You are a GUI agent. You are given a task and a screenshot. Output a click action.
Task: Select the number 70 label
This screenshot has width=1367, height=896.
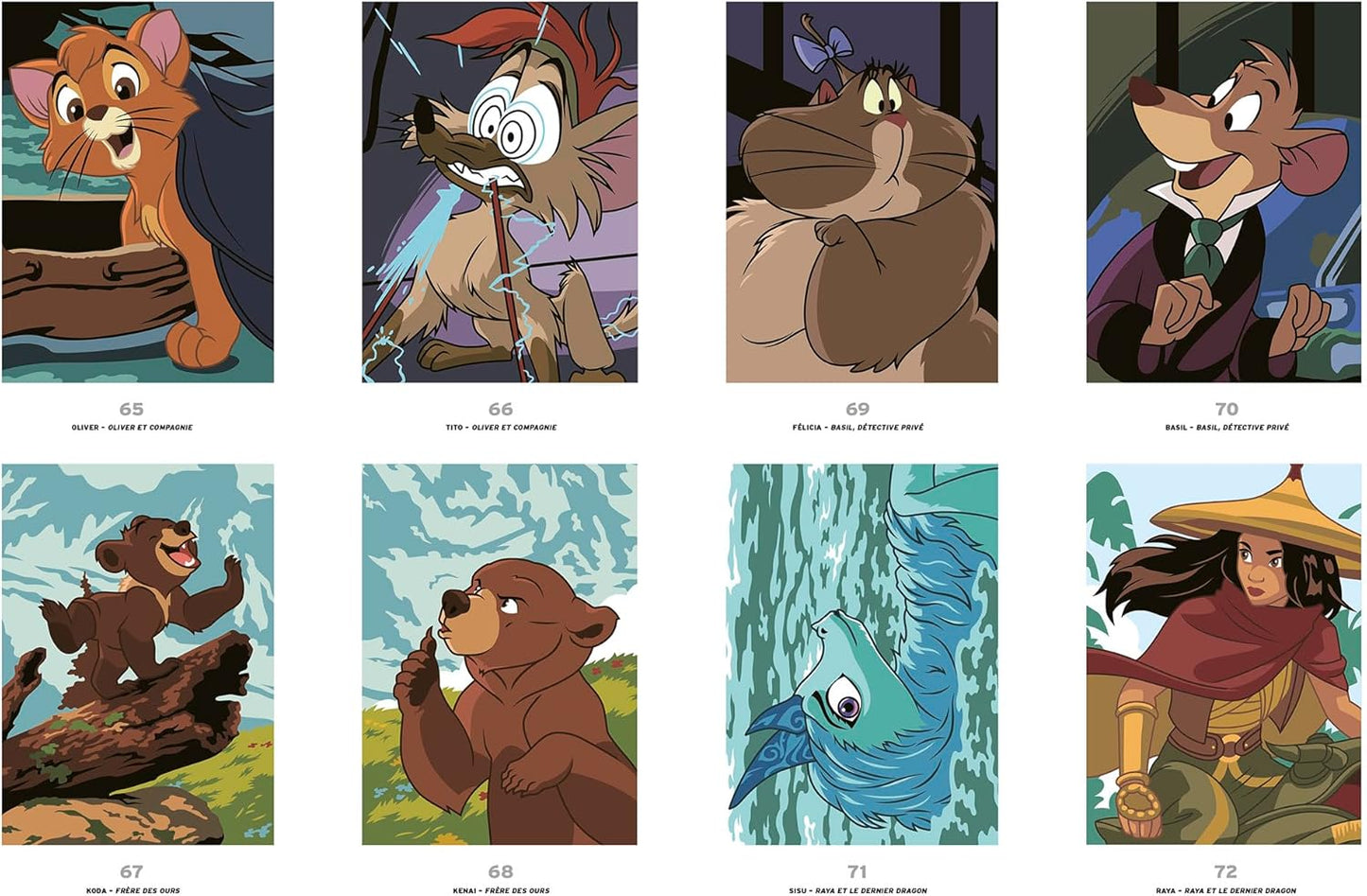pyautogui.click(x=1227, y=409)
